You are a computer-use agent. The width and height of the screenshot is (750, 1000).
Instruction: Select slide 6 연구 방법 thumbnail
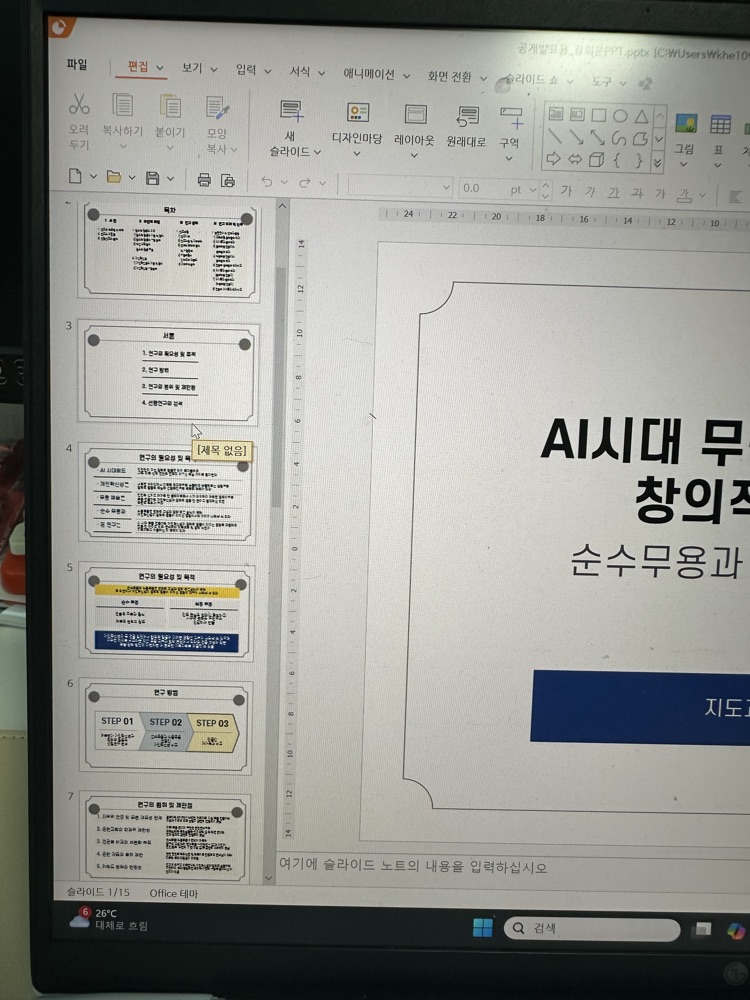pyautogui.click(x=166, y=727)
